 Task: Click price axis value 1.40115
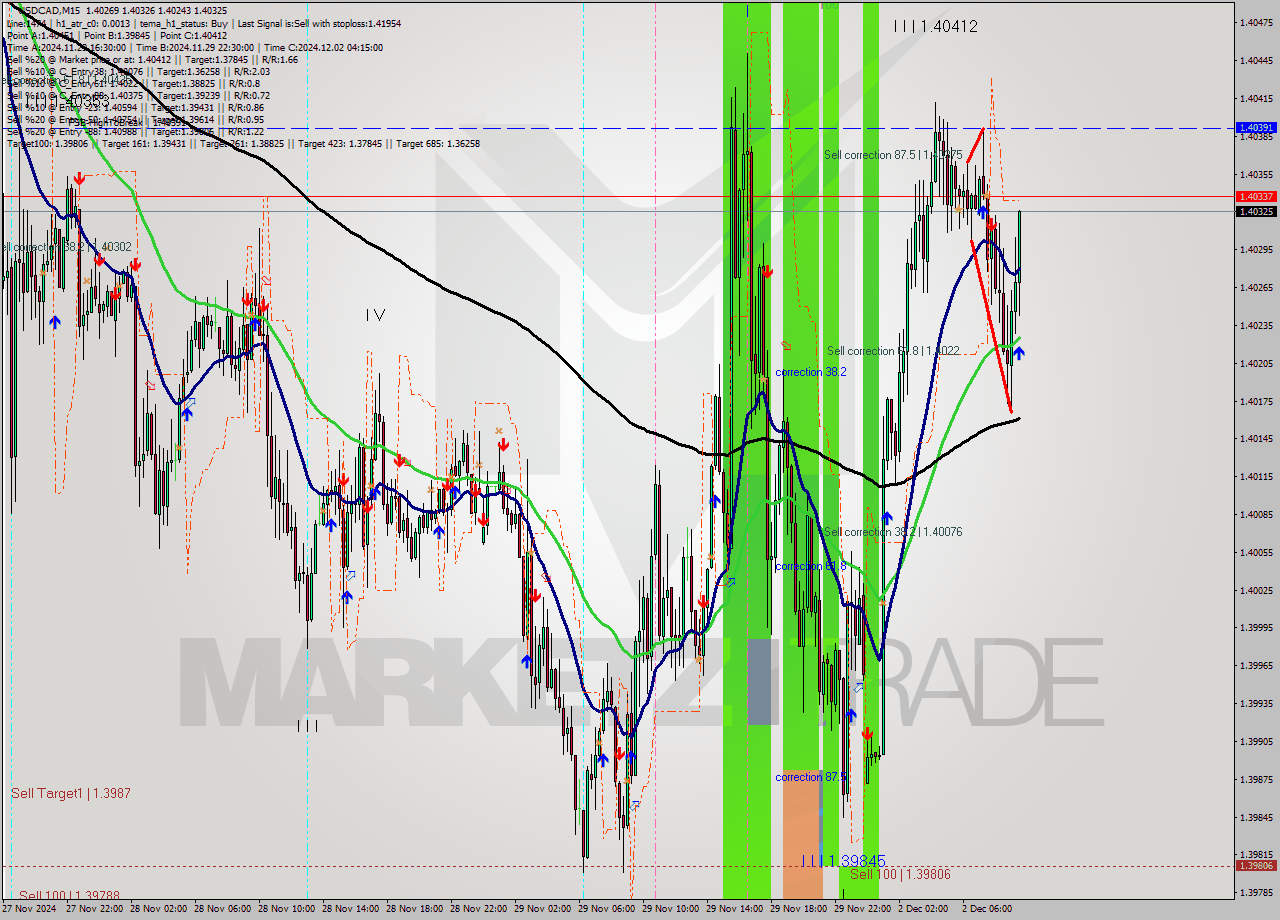click(x=1256, y=476)
